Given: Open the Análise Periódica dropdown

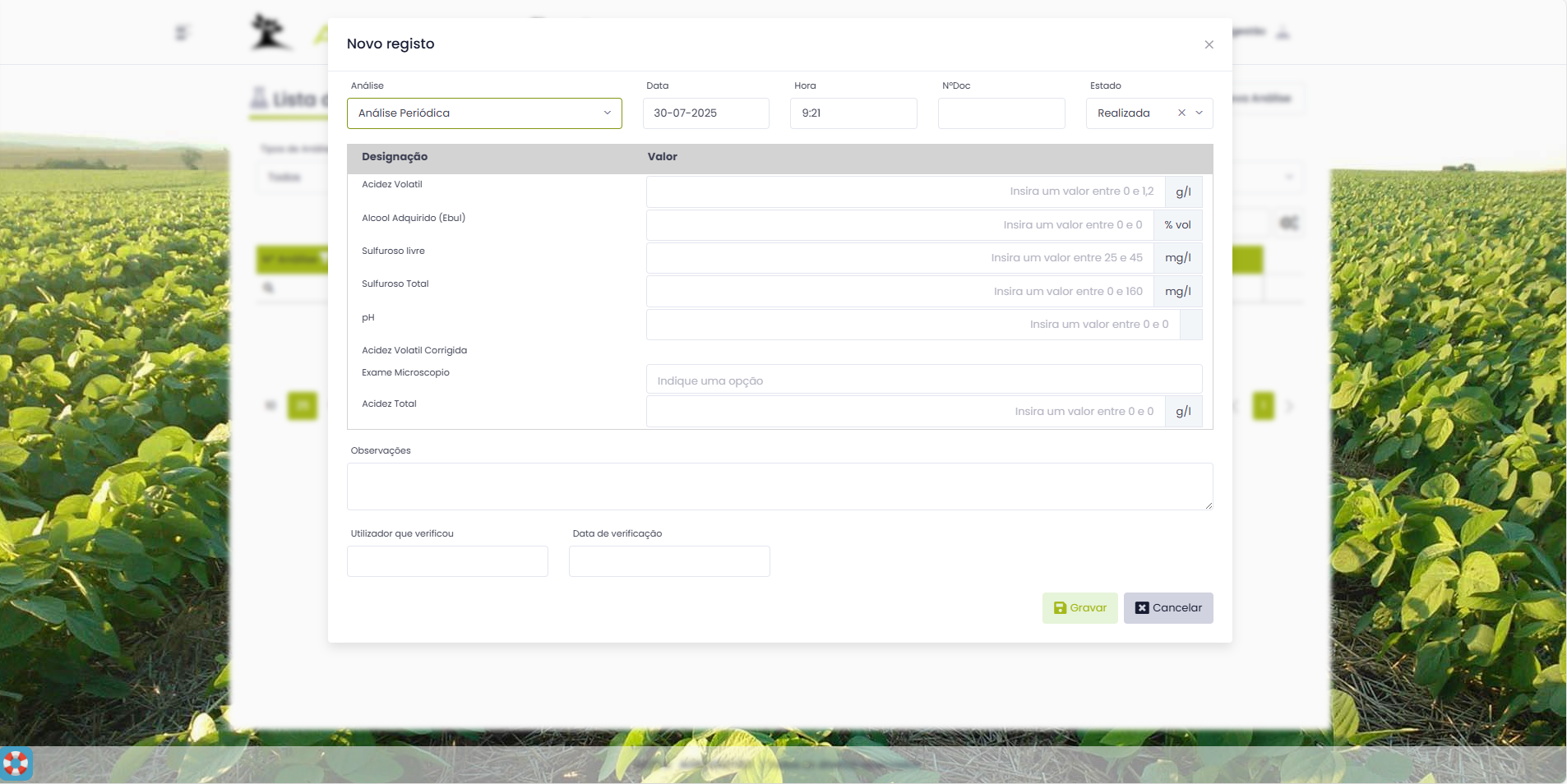Looking at the screenshot, I should click(x=484, y=113).
